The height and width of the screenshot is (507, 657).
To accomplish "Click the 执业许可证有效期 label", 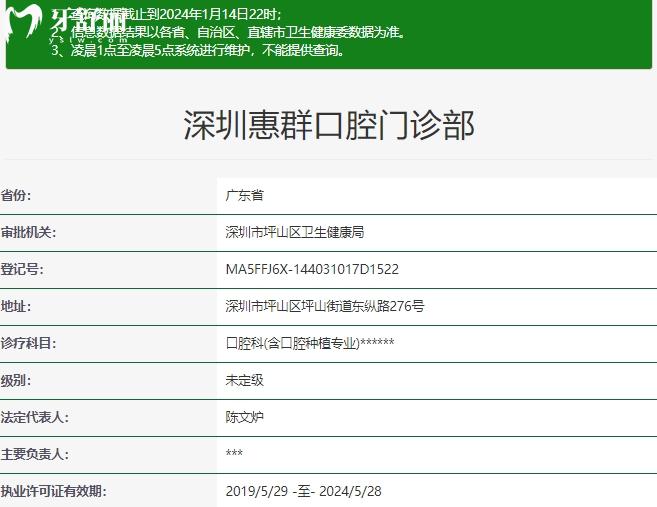I will pos(54,491).
